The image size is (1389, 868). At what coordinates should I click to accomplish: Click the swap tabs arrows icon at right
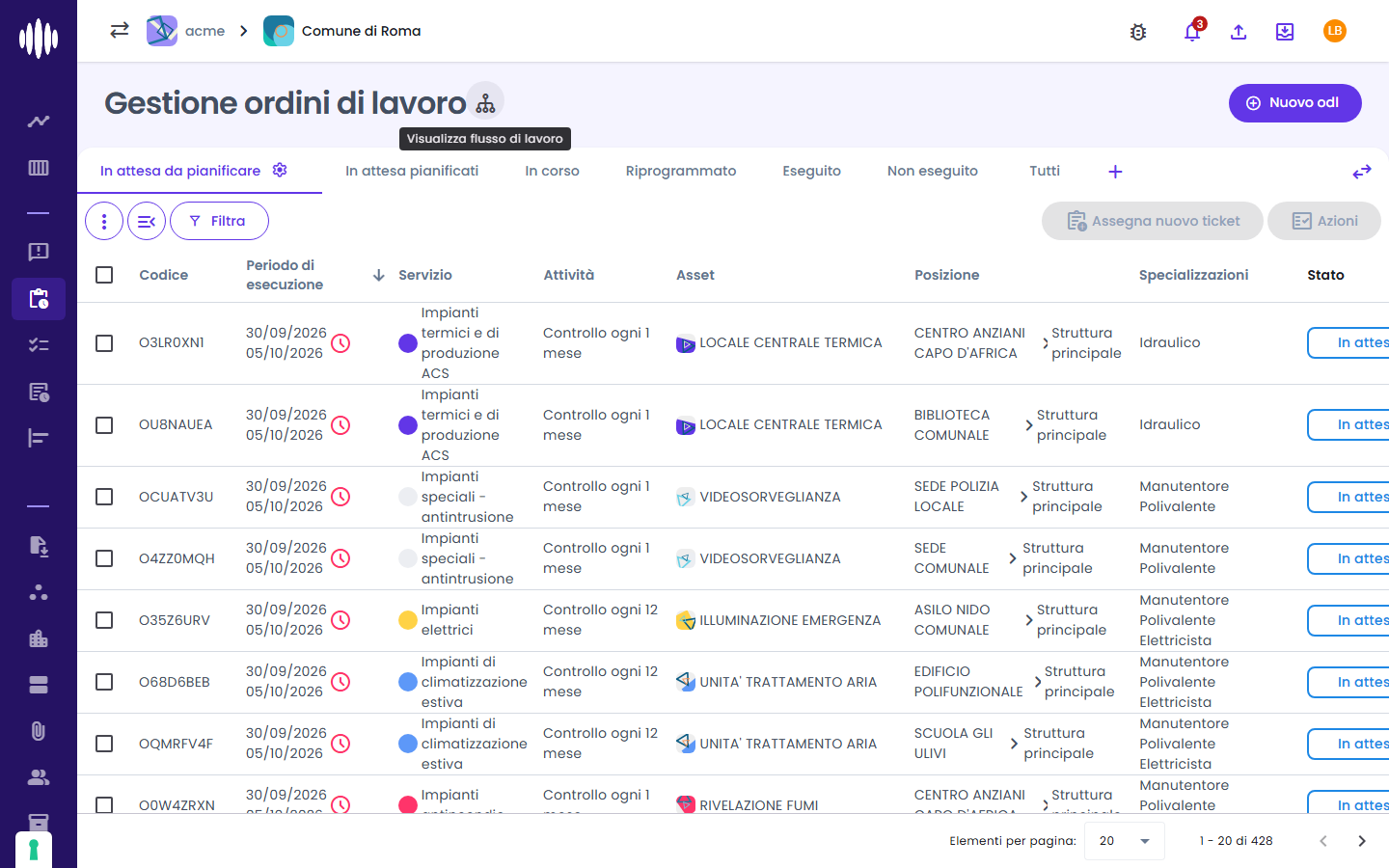[x=1362, y=172]
